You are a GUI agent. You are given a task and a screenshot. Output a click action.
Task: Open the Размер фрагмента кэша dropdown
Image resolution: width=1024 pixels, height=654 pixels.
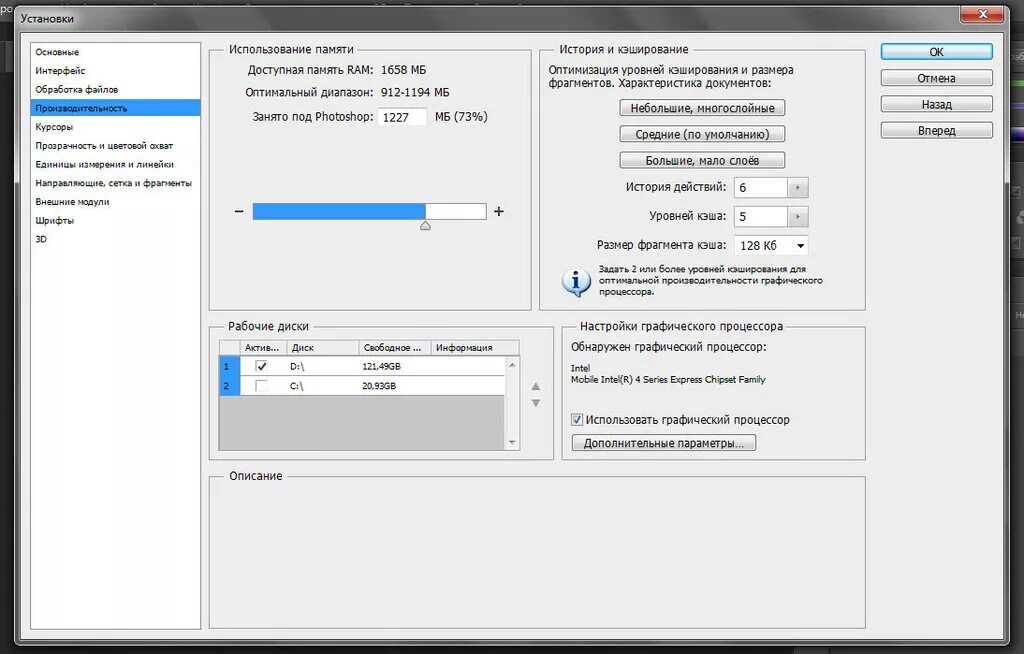tap(771, 246)
